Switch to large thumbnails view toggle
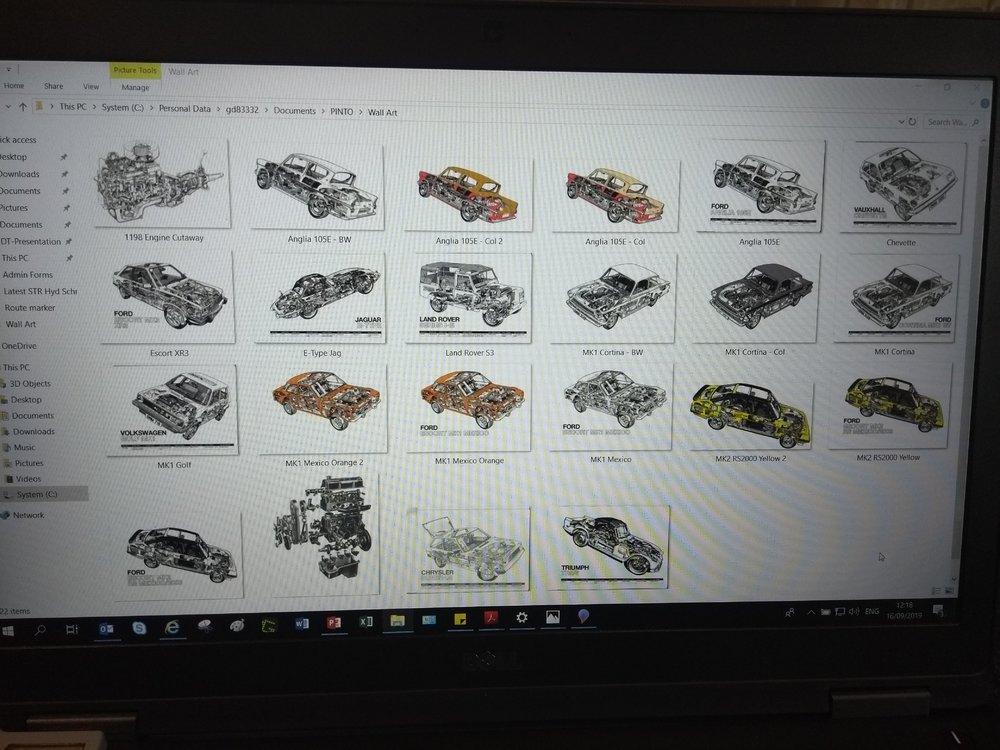 point(949,591)
